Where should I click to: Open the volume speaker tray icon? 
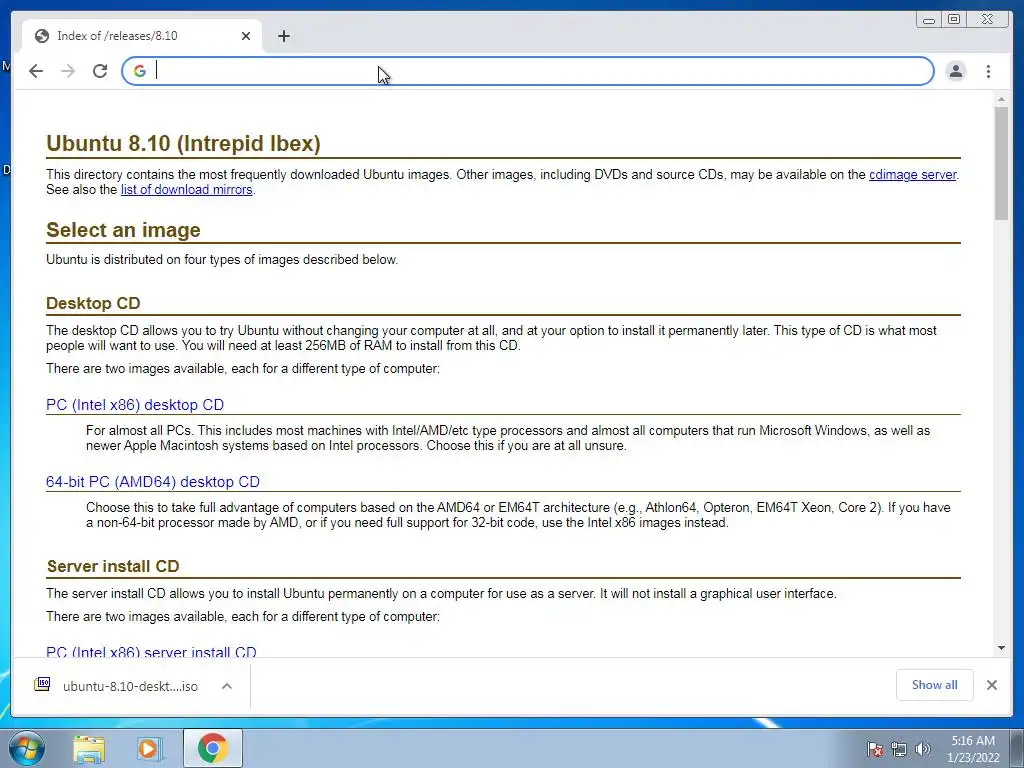923,749
